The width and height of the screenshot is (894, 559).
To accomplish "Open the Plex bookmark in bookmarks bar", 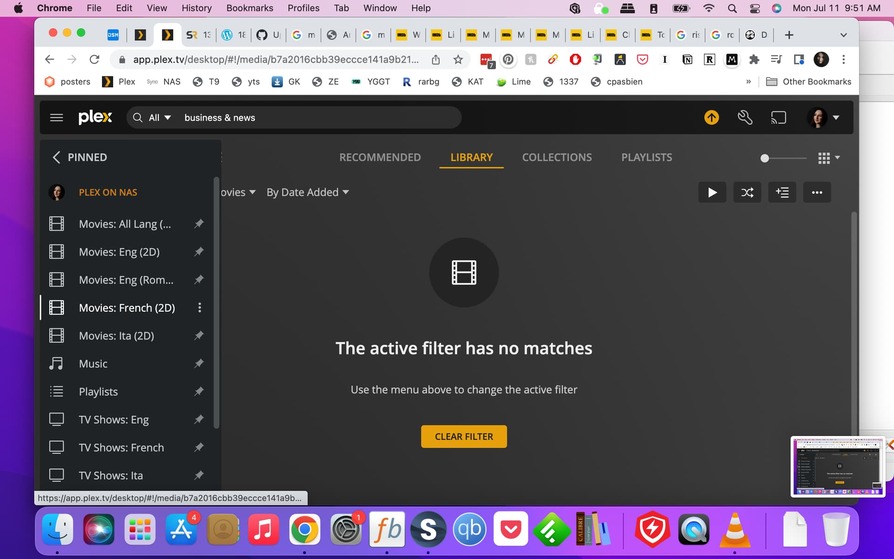I will pyautogui.click(x=119, y=82).
